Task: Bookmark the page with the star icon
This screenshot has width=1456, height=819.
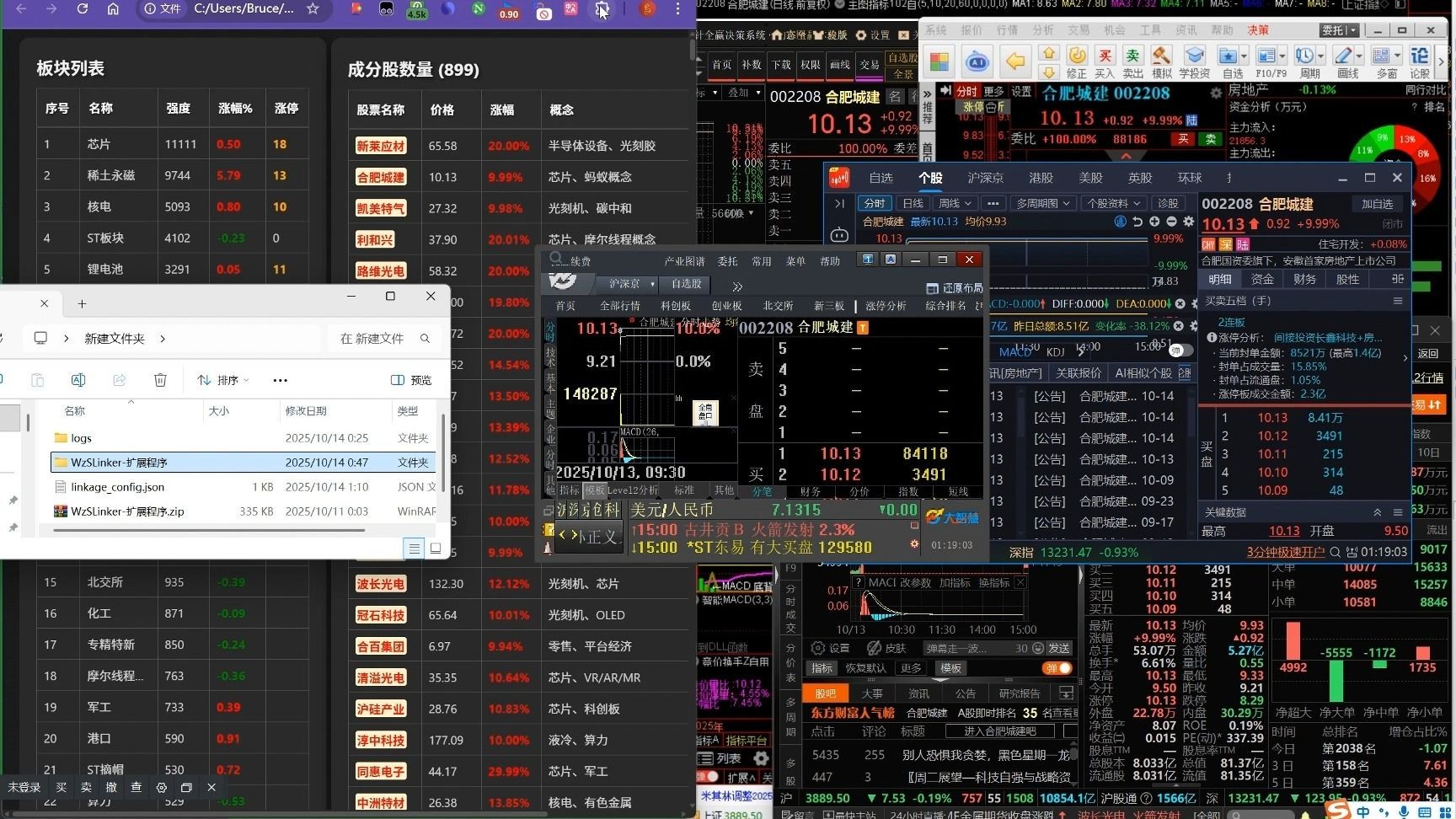Action: [313, 8]
